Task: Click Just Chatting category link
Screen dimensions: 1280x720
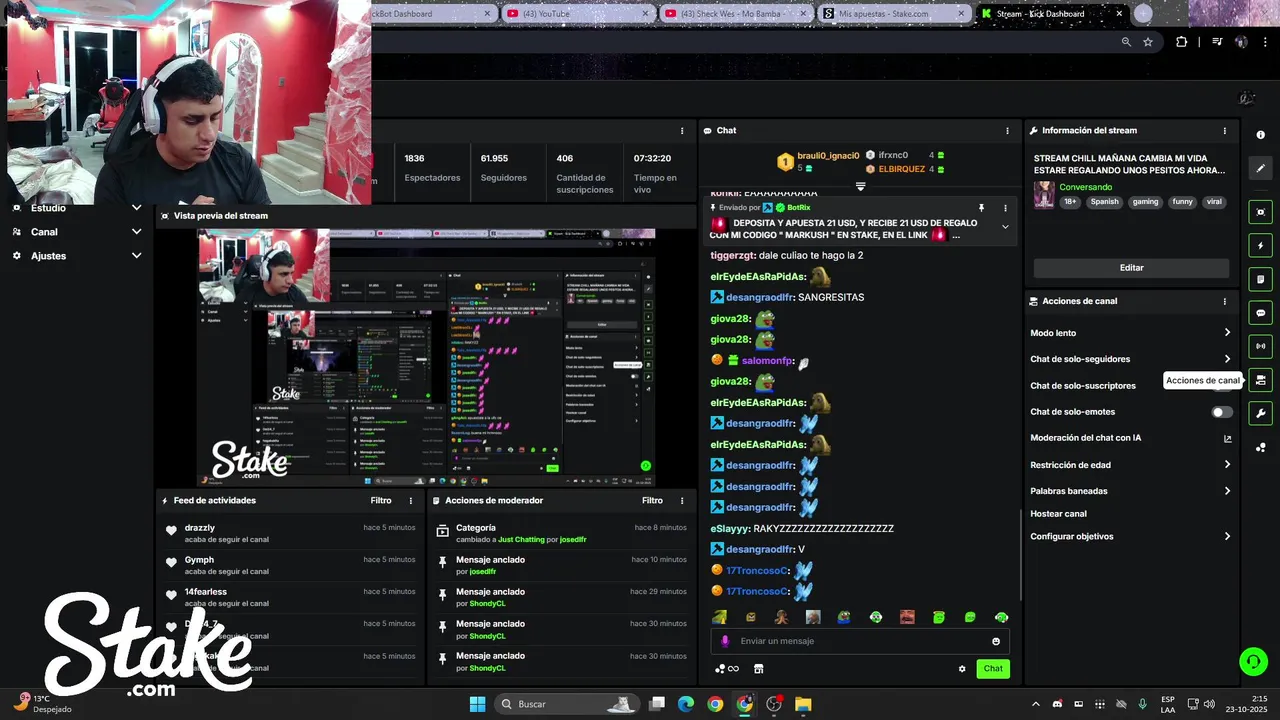Action: (x=522, y=540)
